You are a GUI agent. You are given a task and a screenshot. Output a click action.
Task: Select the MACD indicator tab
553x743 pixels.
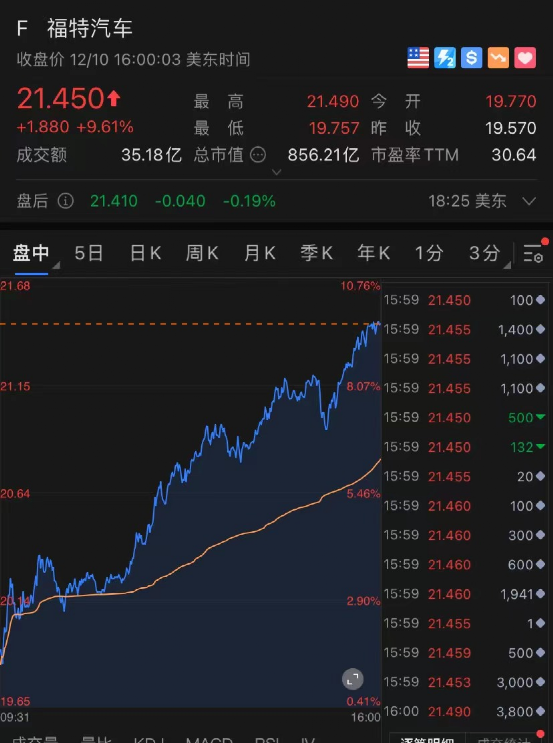[209, 739]
